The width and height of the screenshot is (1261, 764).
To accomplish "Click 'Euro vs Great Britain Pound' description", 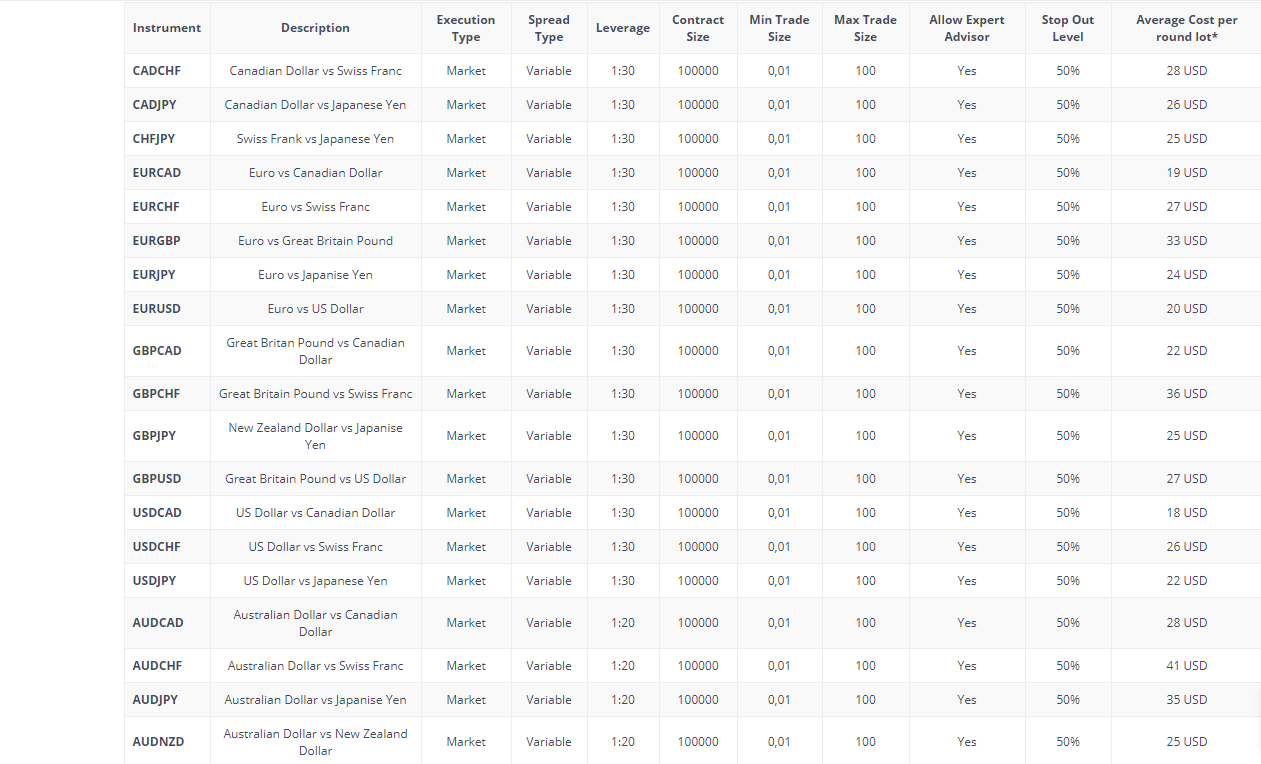I will [x=316, y=241].
